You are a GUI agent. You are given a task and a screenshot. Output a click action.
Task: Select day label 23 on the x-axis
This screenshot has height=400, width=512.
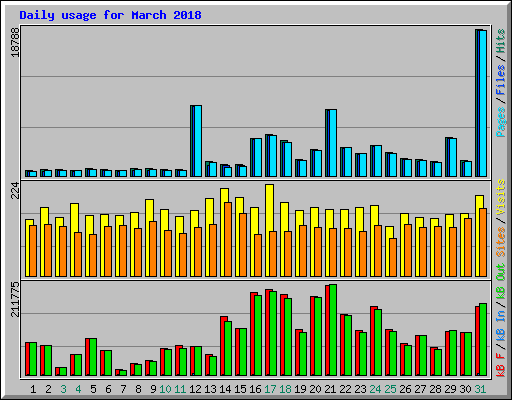coord(360,389)
